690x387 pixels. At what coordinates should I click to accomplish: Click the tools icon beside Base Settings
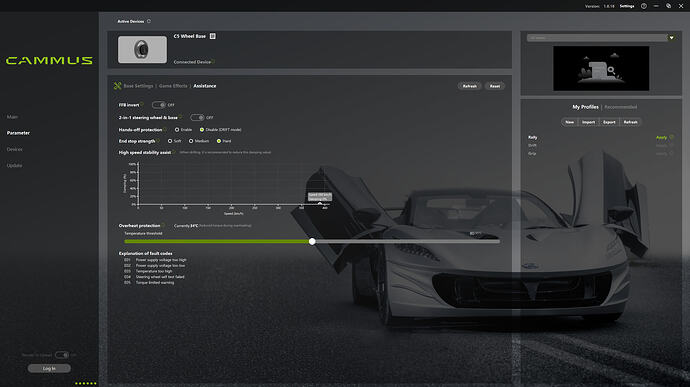(117, 86)
